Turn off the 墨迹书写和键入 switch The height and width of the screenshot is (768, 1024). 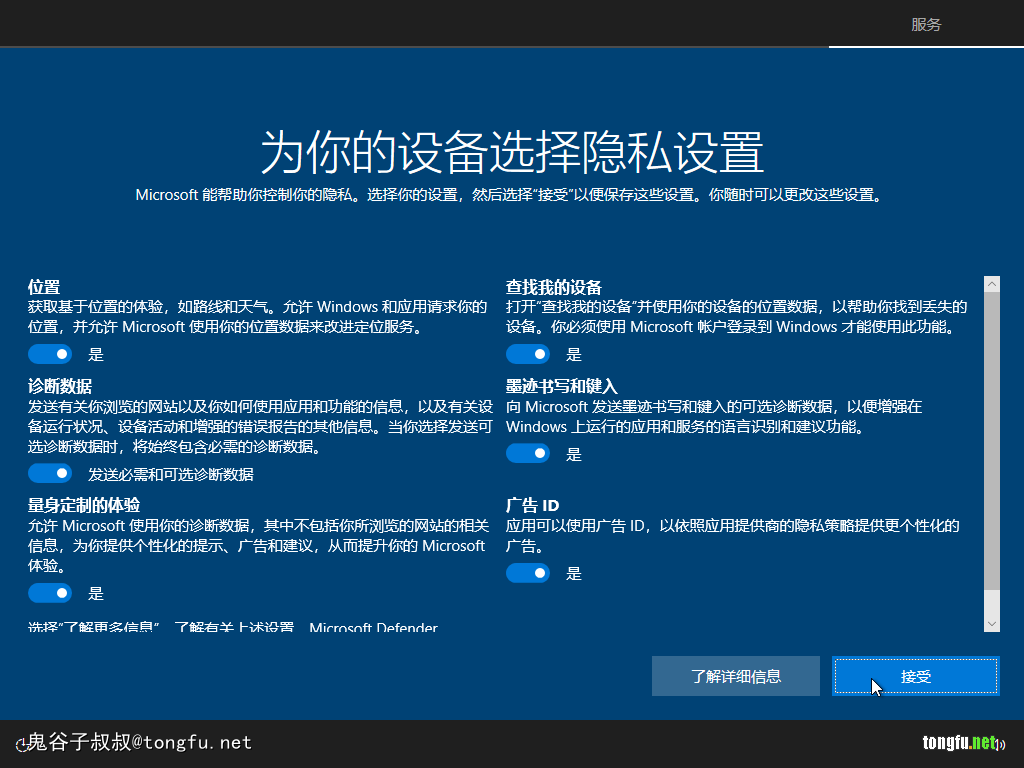click(528, 454)
